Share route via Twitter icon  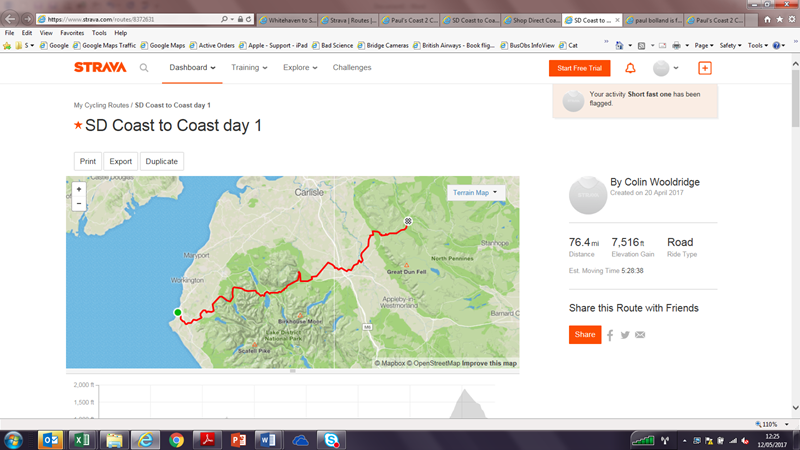coord(625,335)
